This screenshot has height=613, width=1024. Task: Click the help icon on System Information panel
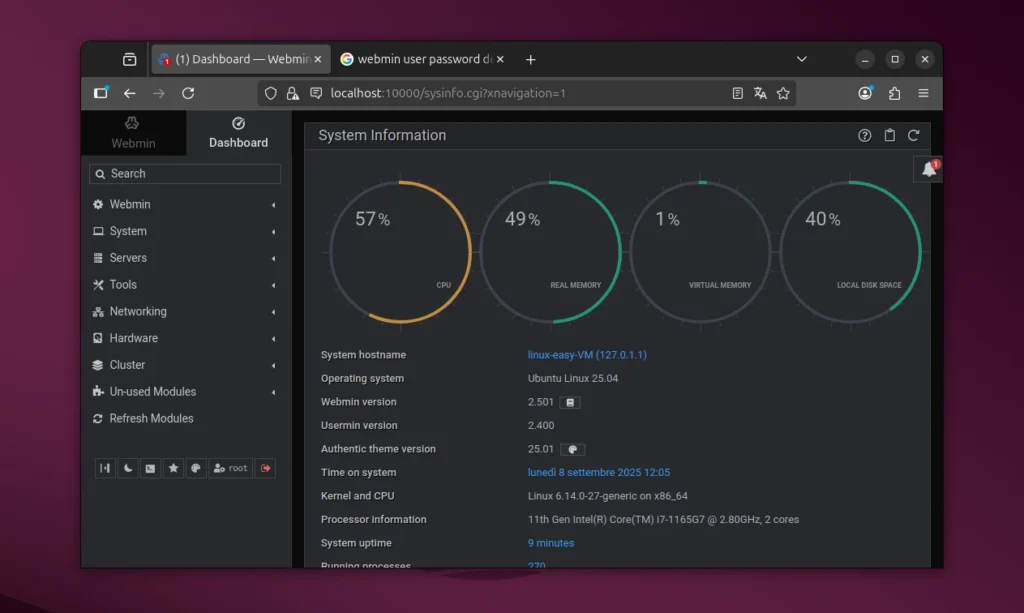[x=864, y=135]
